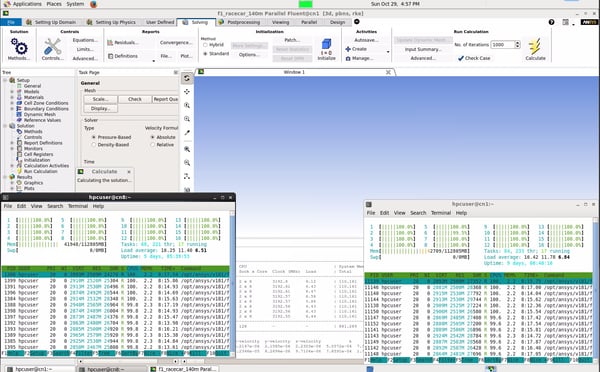Increase number of iterations stepper
The width and height of the screenshot is (600, 372).
pyautogui.click(x=517, y=42)
